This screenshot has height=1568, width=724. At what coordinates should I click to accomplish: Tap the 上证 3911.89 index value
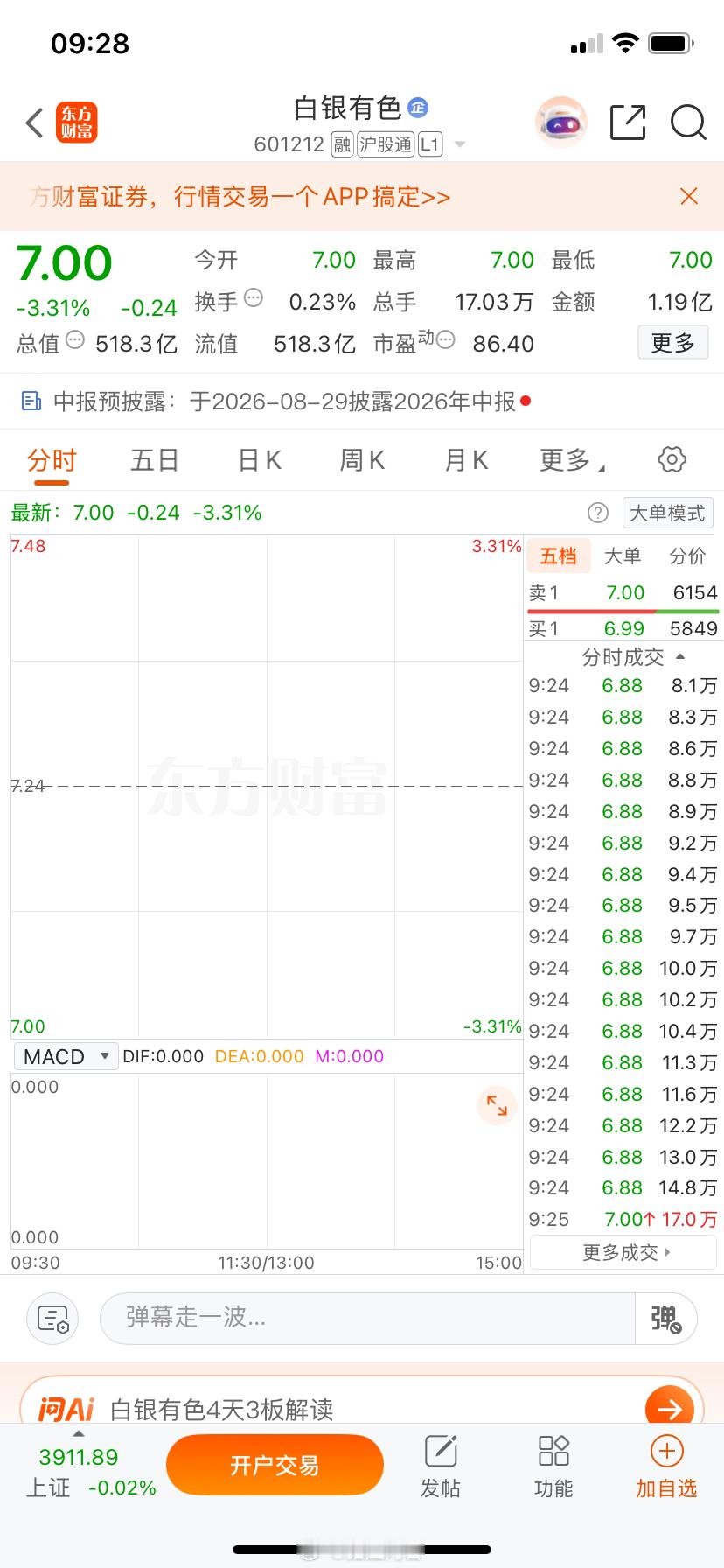pos(79,1457)
